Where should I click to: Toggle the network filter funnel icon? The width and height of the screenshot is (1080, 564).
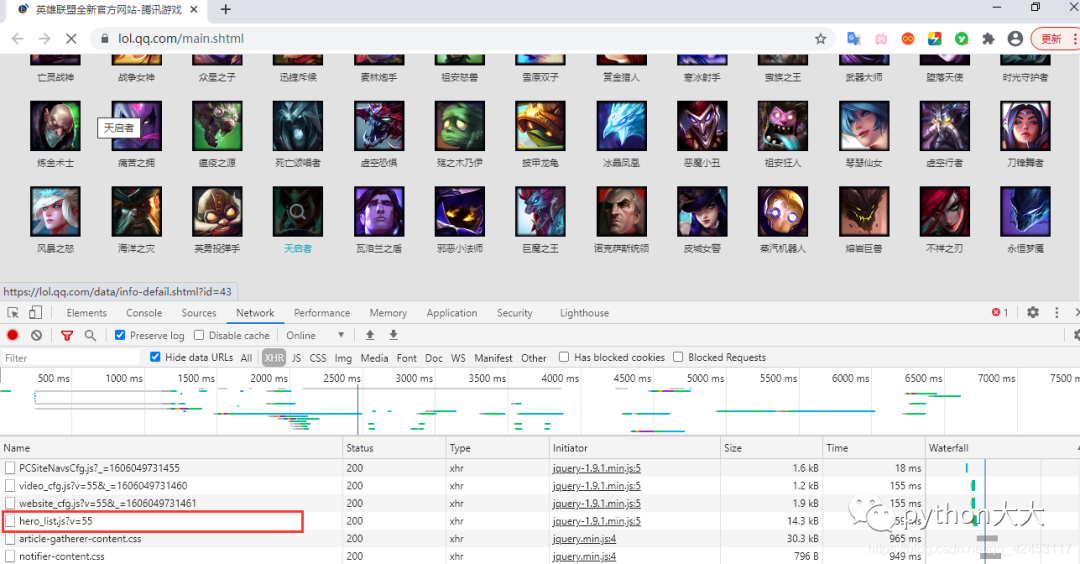67,335
